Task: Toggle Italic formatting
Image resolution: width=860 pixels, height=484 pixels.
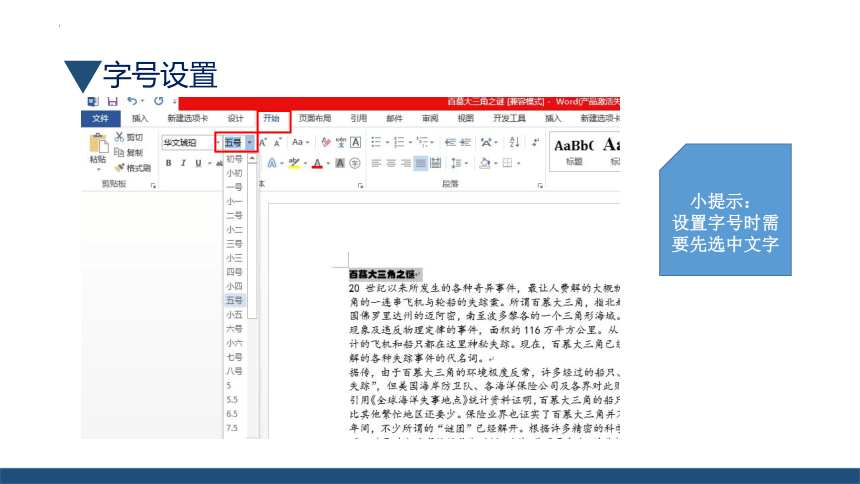Action: (x=183, y=163)
